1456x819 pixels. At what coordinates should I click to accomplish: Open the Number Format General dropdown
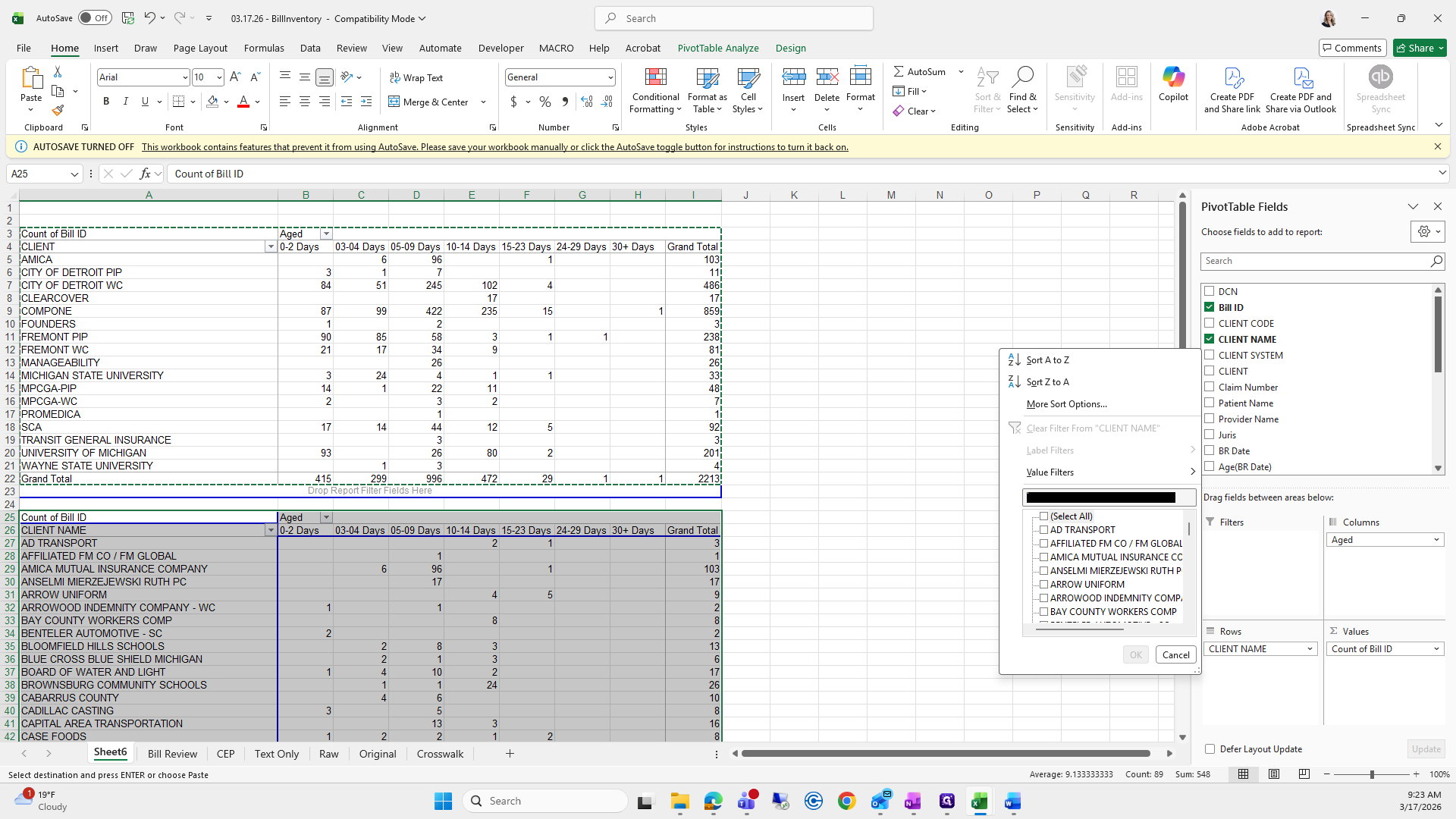click(610, 77)
